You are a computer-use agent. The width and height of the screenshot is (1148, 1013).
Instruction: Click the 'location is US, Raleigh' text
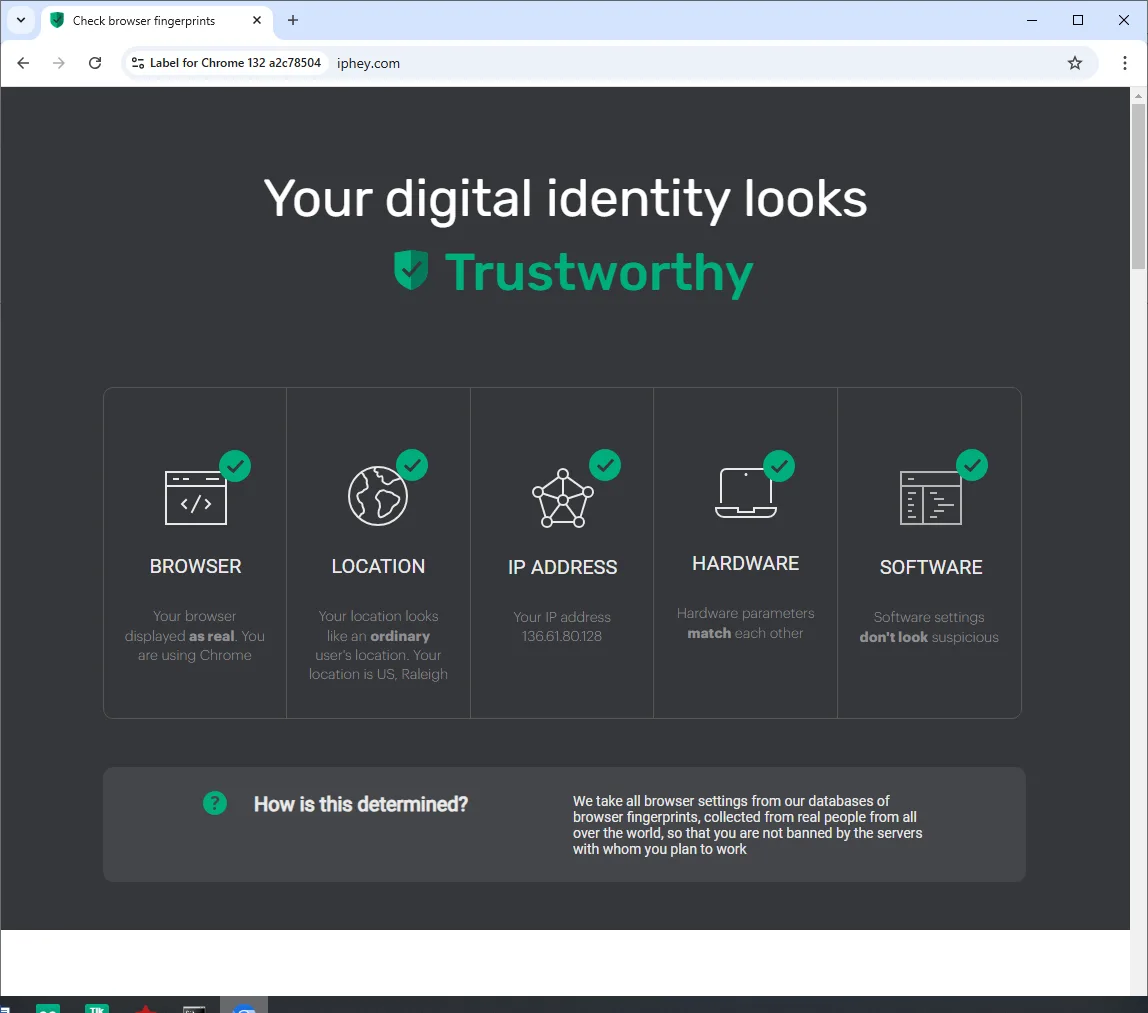[x=378, y=674]
